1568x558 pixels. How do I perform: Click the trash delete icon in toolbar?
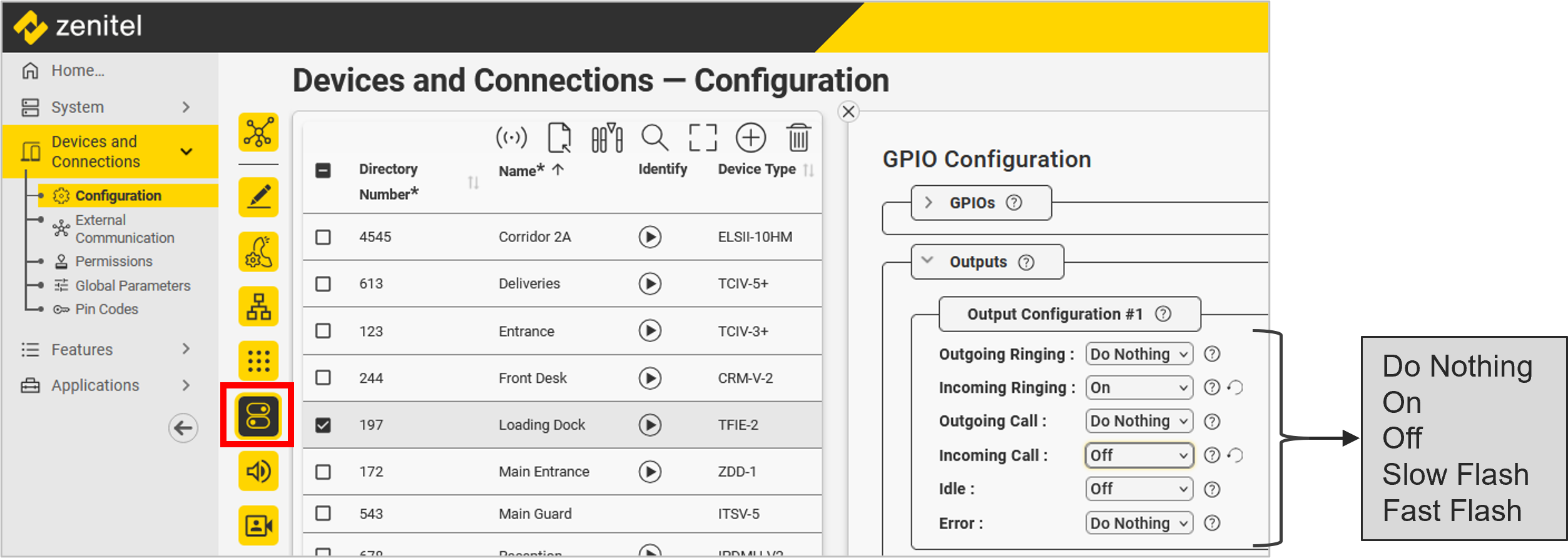[798, 138]
